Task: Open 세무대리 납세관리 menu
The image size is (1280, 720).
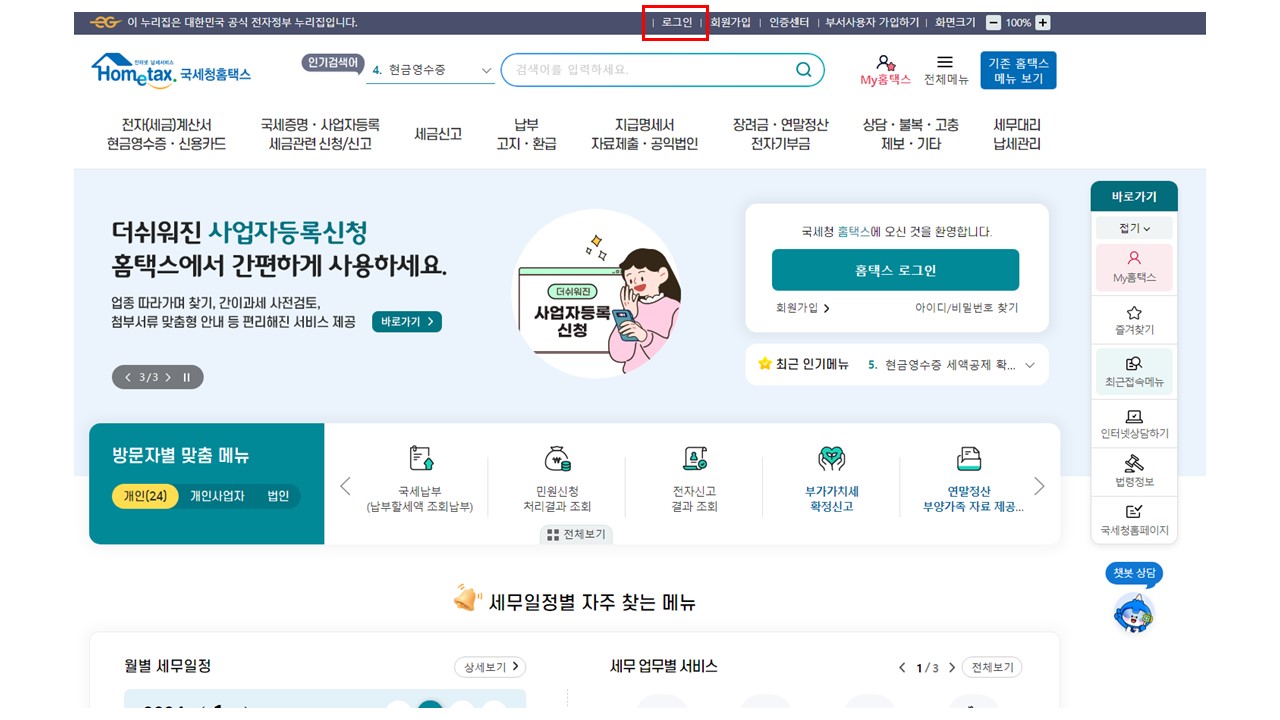Action: point(1017,134)
